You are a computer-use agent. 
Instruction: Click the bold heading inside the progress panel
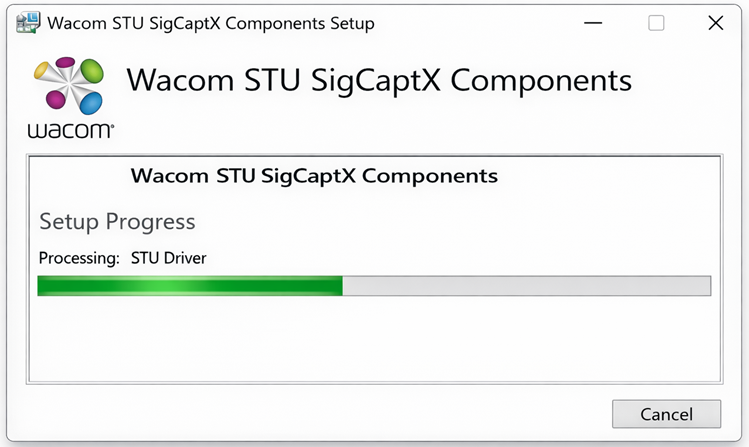coord(314,176)
